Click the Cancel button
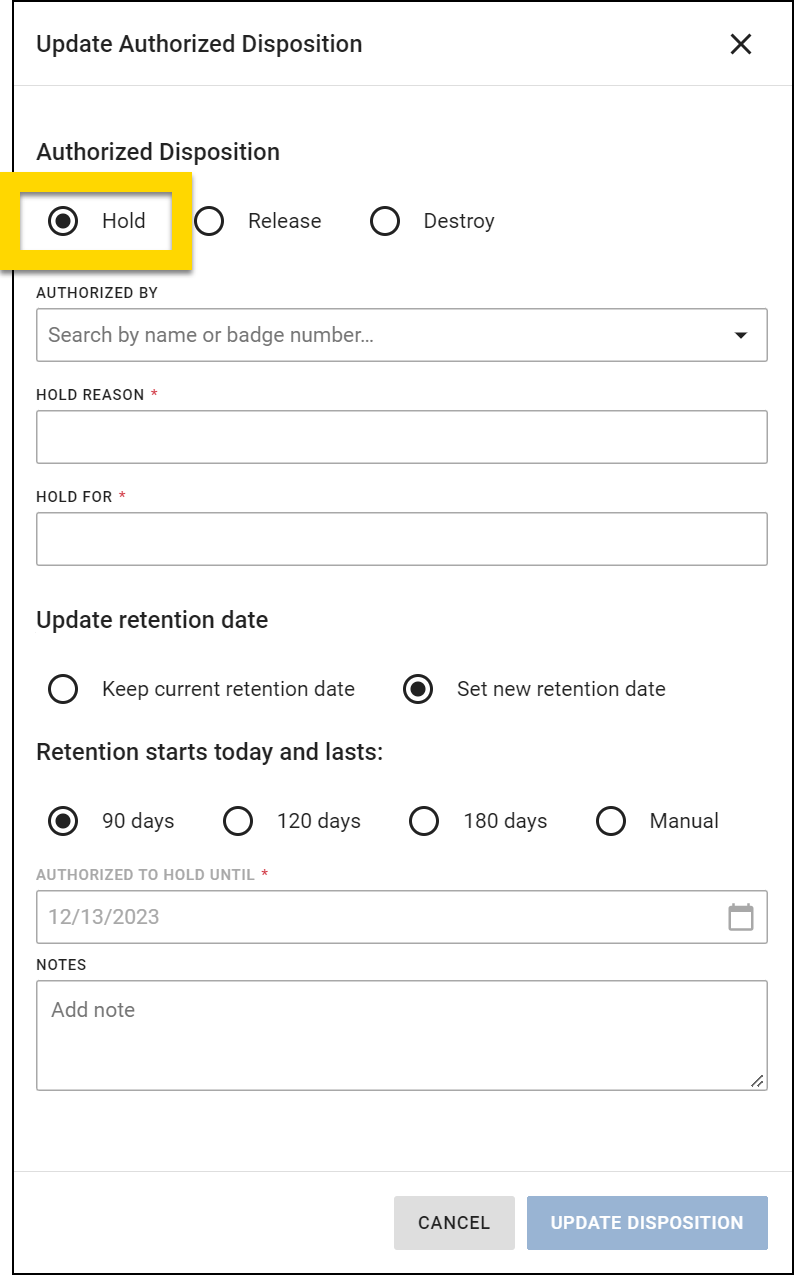Screen dimensions: 794x1275 coord(453,1222)
